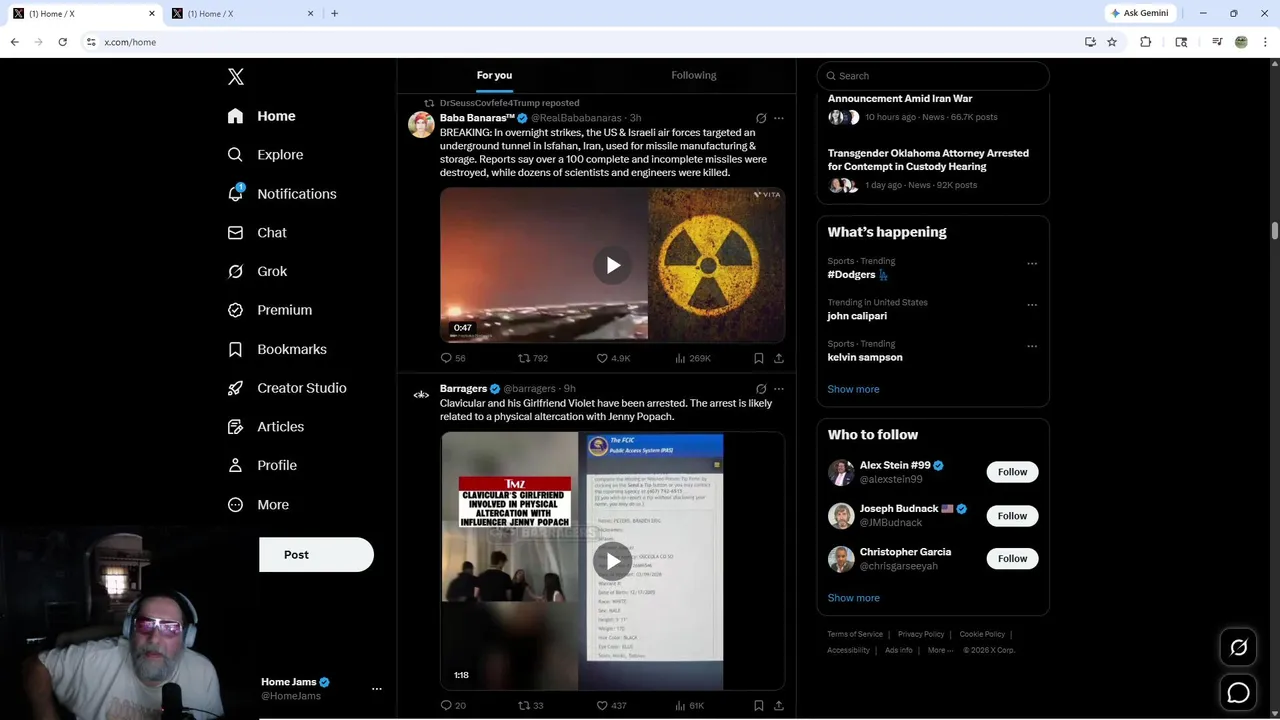Click the Search field on X

point(933,76)
